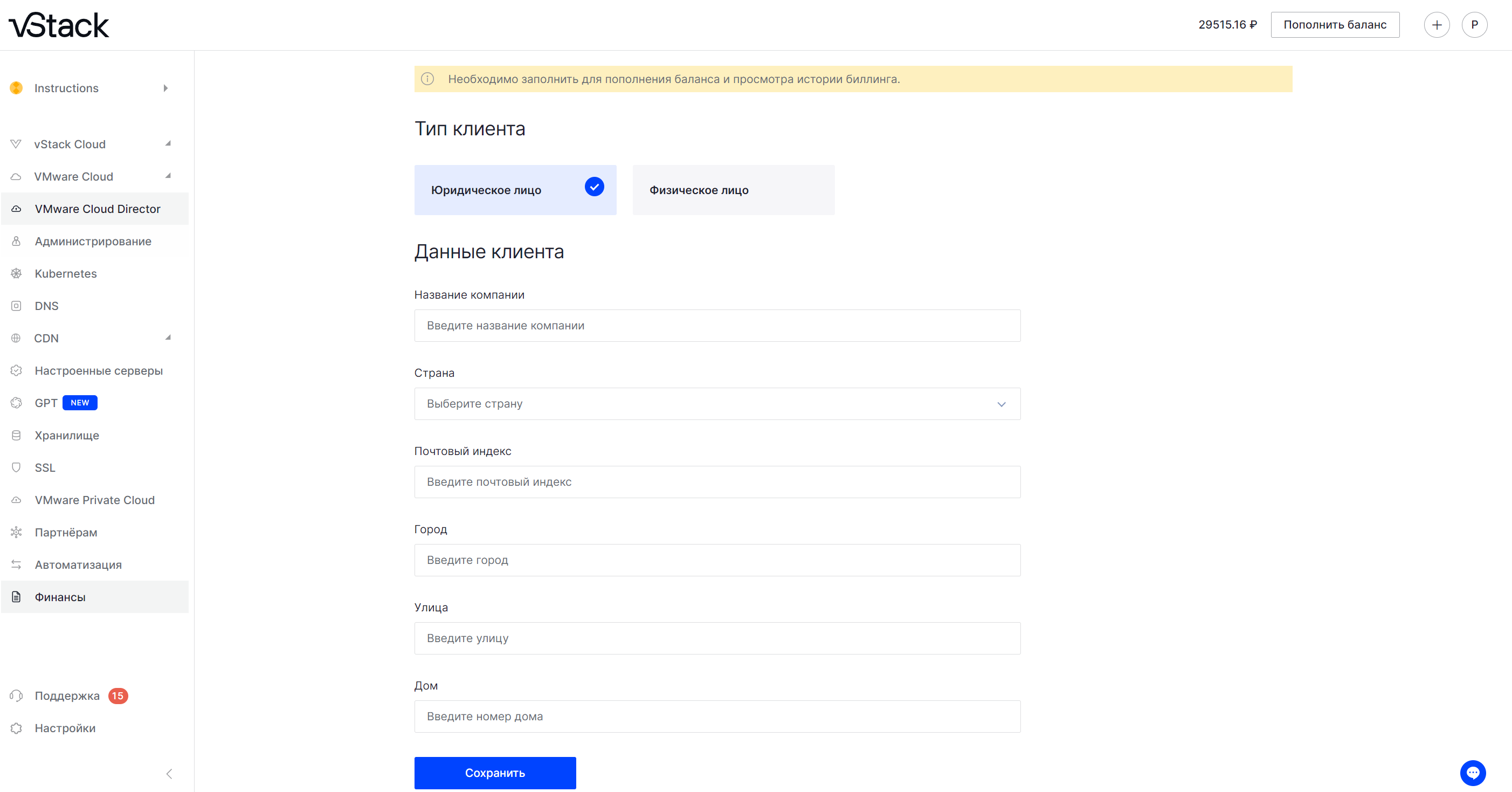Expand vStack Cloud submenu arrow
The height and width of the screenshot is (792, 1512).
(168, 143)
